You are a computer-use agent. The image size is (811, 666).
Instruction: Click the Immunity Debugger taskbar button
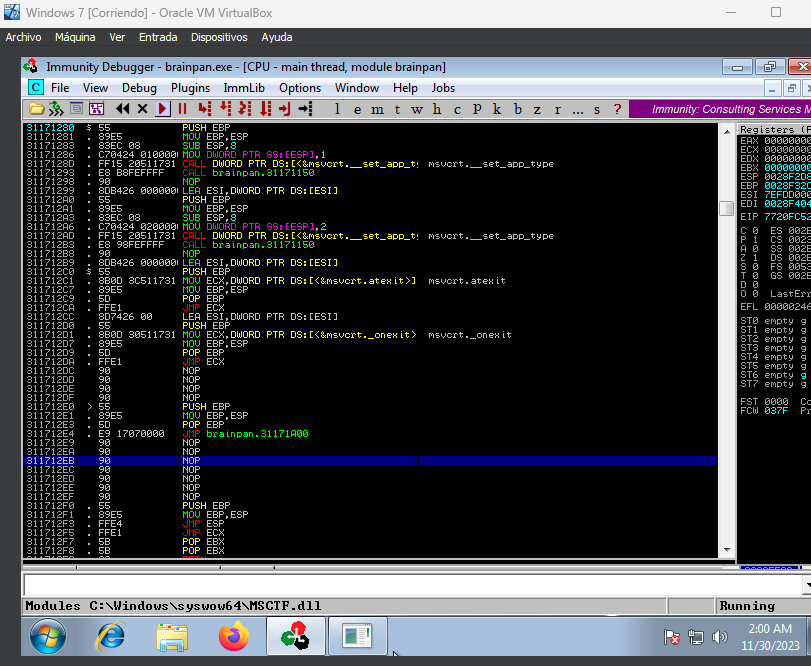pyautogui.click(x=295, y=636)
